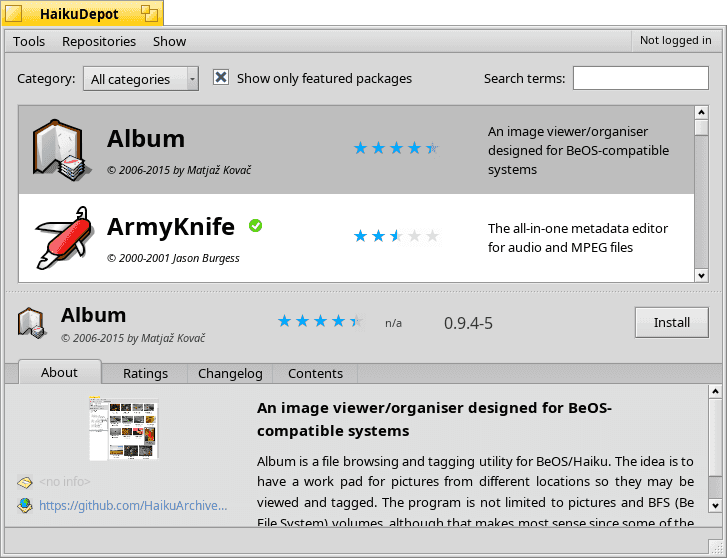Open the Repositories menu
This screenshot has width=727, height=558.
(99, 41)
